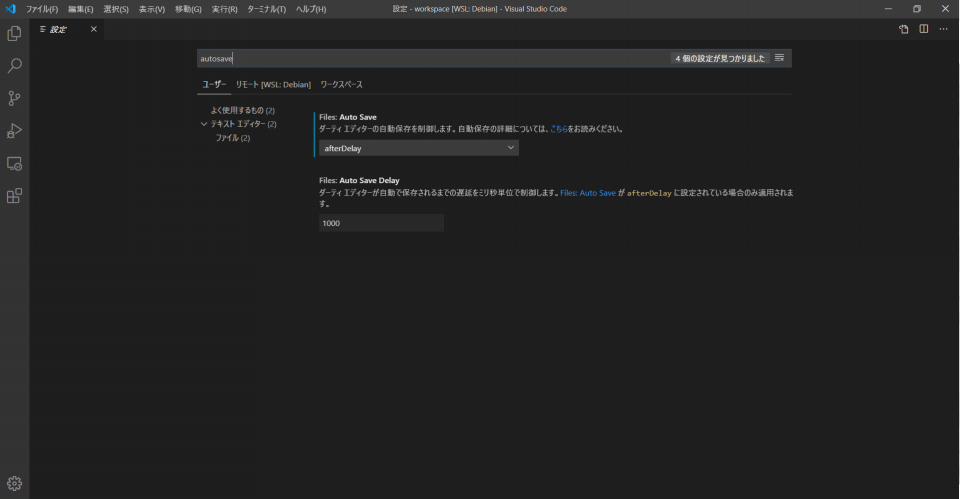Open the Explorer view in activity bar
Viewport: 960px width, 499px height.
pos(14,33)
